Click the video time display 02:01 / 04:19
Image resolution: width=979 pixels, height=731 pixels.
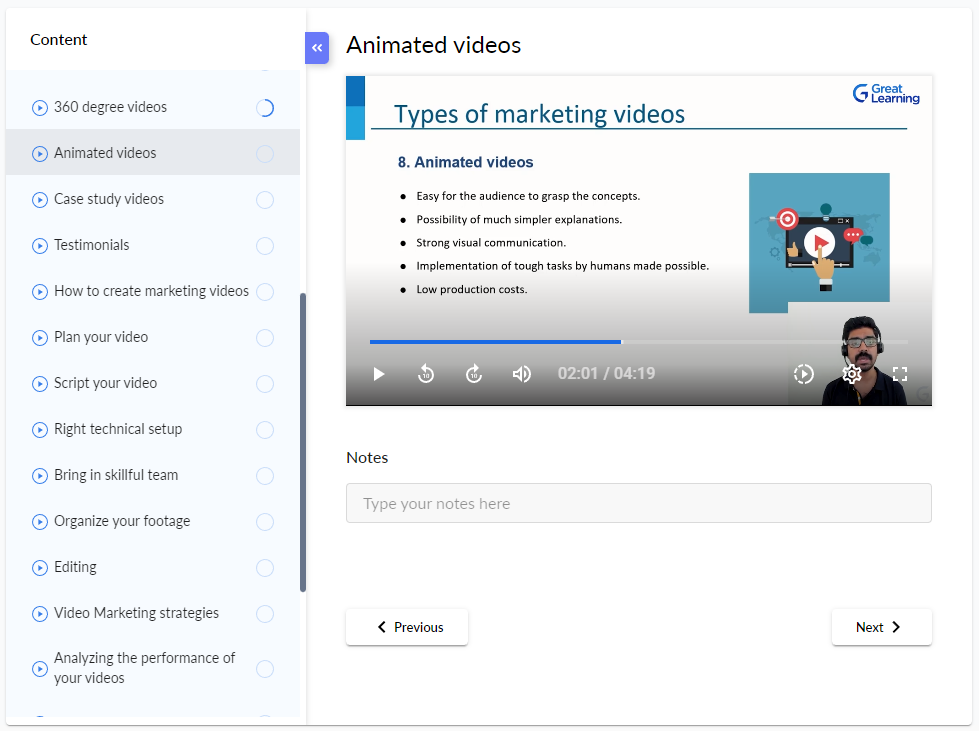[x=606, y=373]
